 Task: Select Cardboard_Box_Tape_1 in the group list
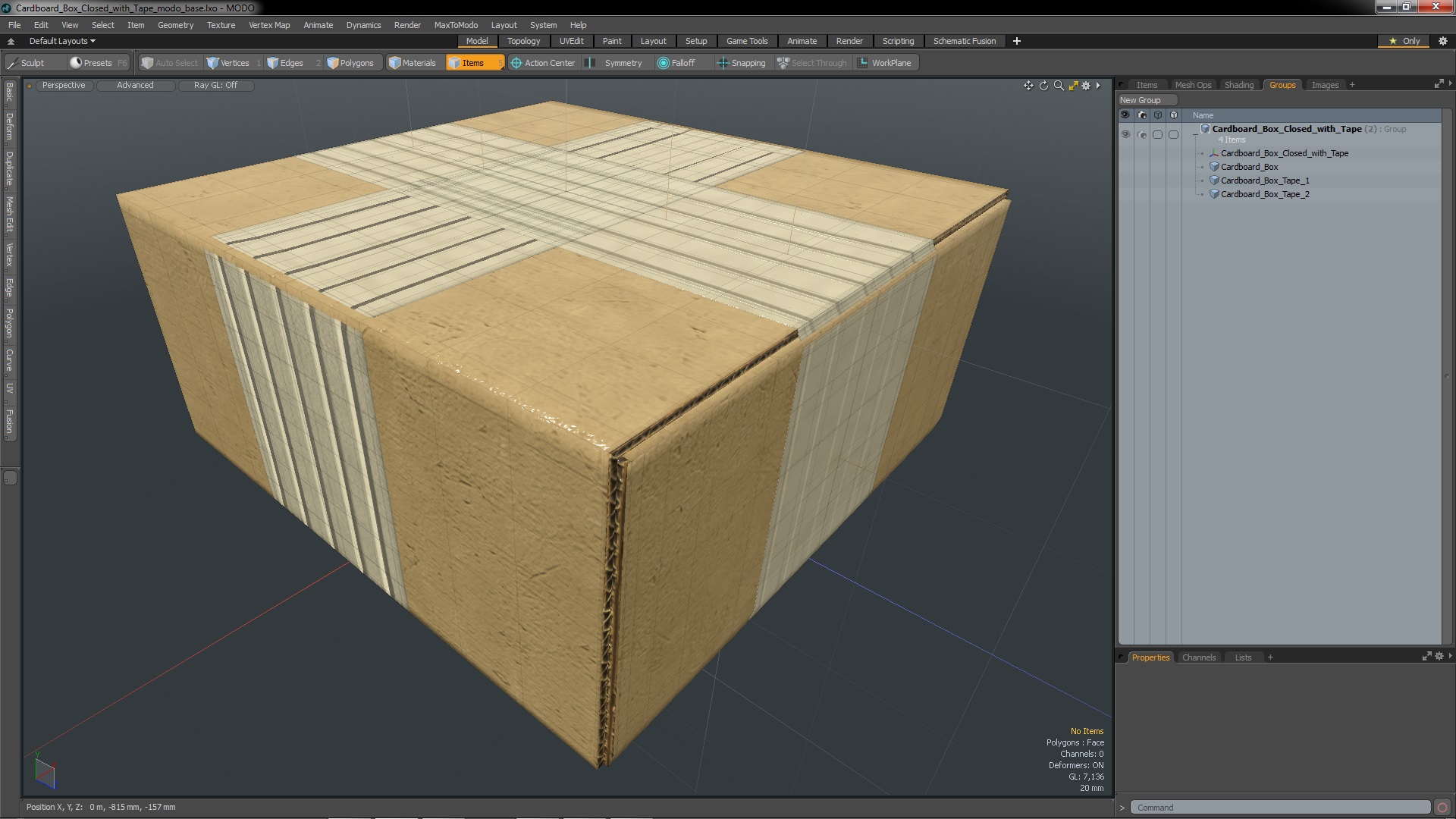point(1264,180)
